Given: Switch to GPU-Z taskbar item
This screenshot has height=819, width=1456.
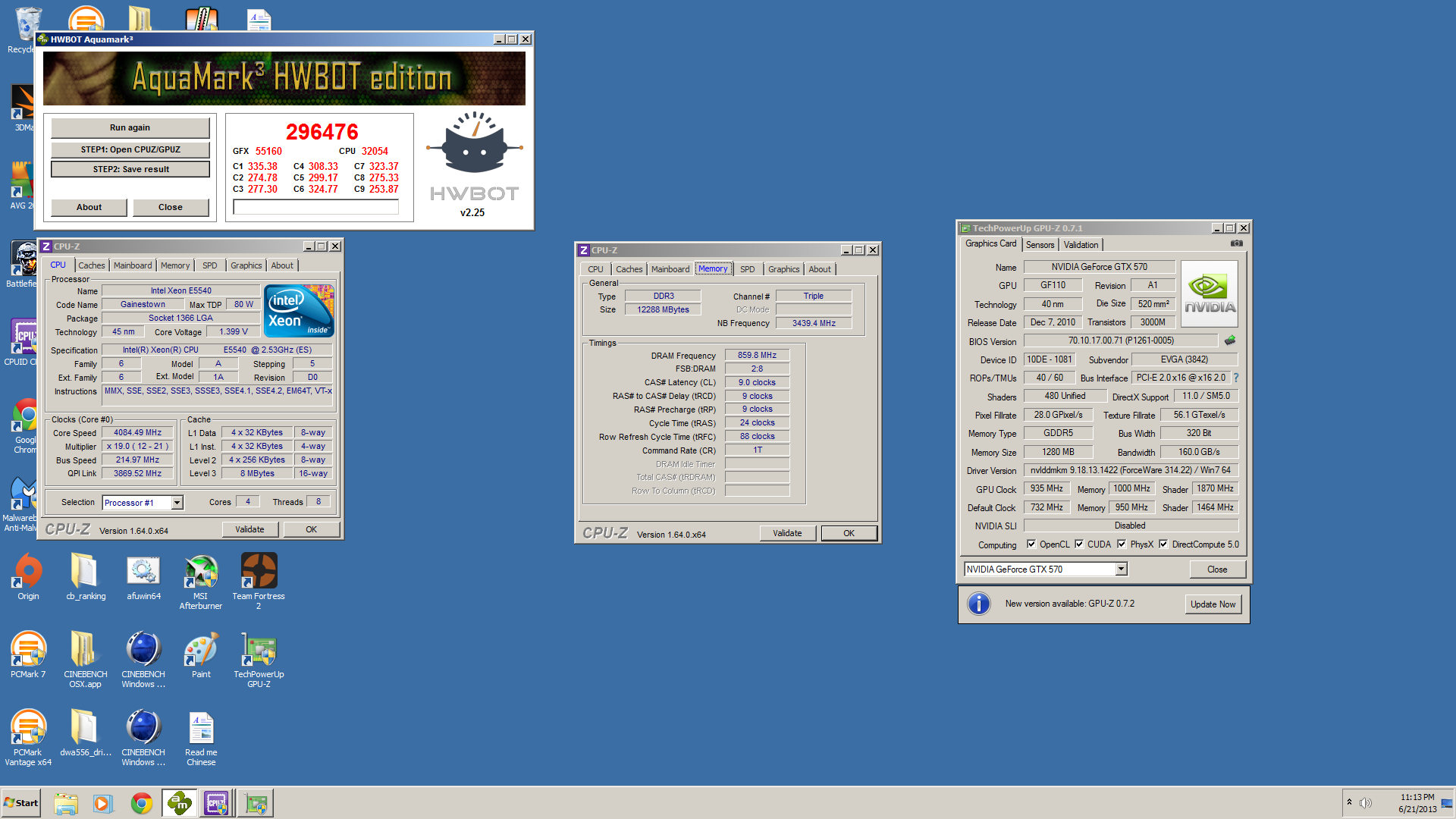Looking at the screenshot, I should (x=256, y=803).
